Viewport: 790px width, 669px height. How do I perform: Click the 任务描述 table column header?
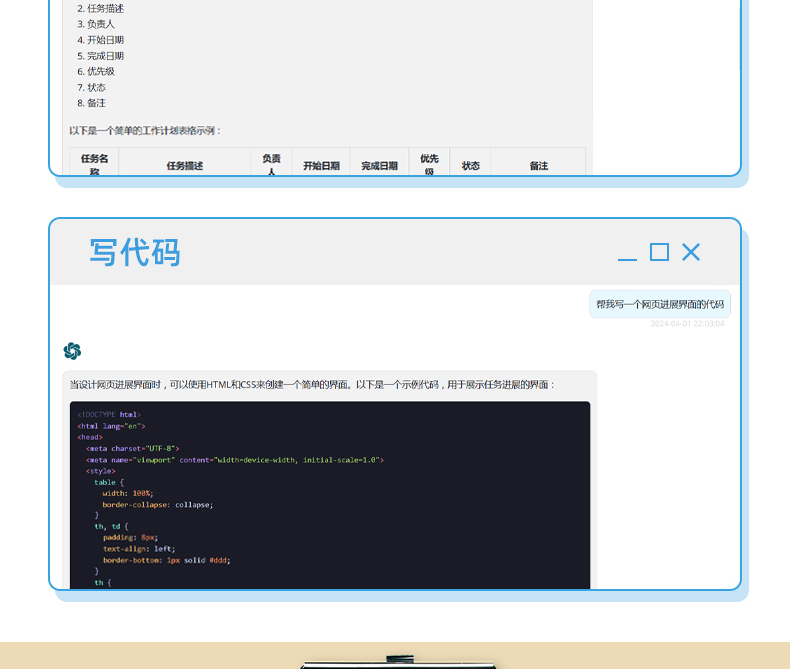(185, 166)
